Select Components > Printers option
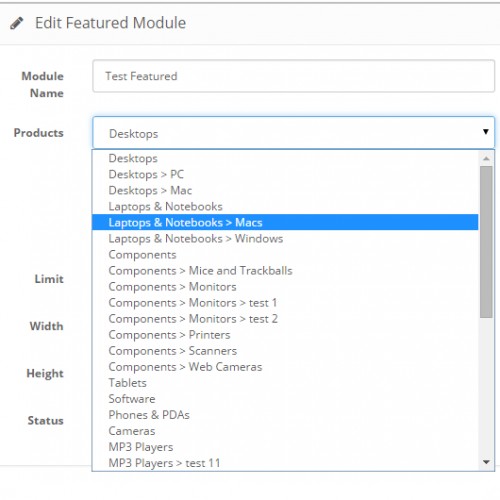 click(285, 335)
